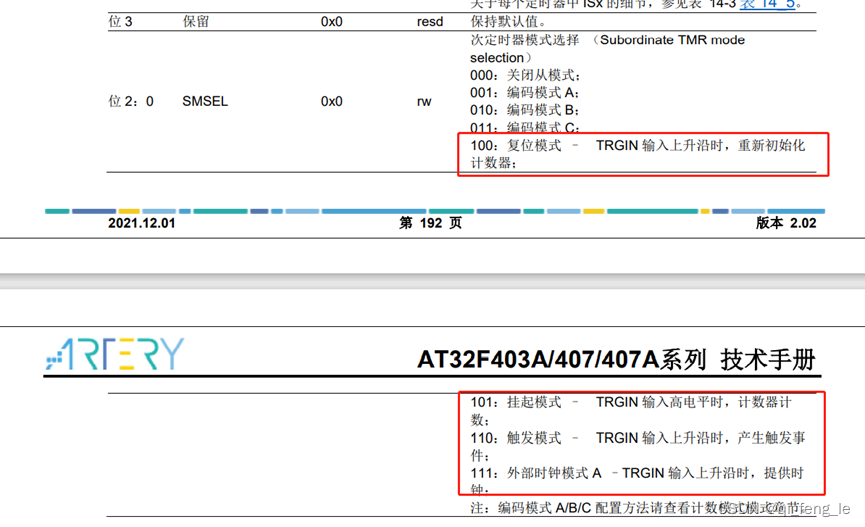865x527 pixels.
Task: Select the page number '第 192 页'
Action: pos(431,223)
